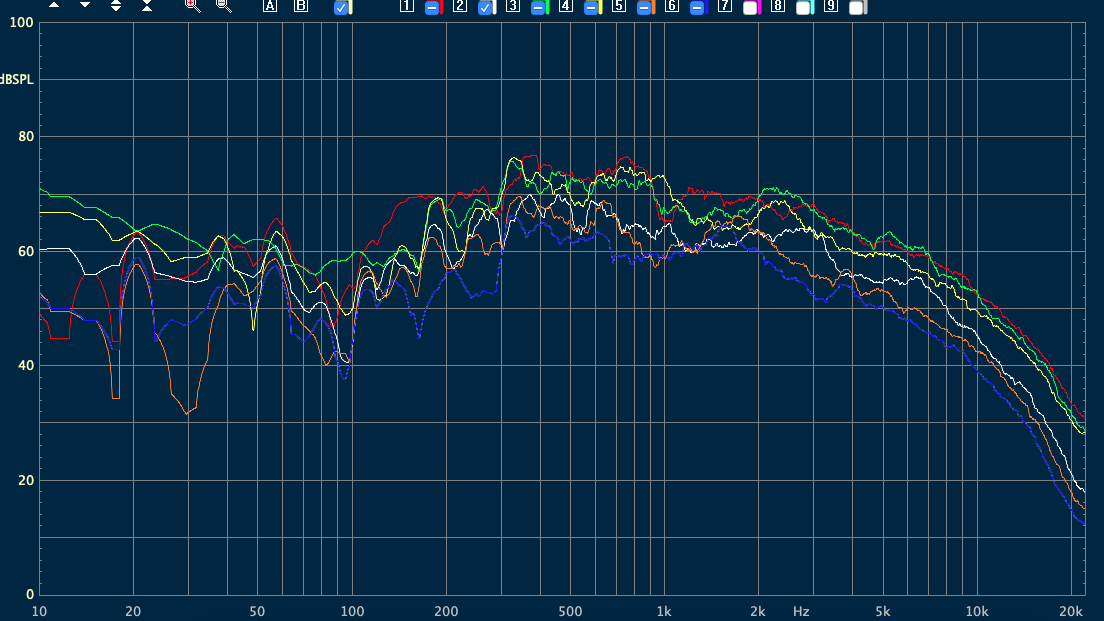
Task: Click the shift-graph-up arrow icon
Action: (54, 5)
